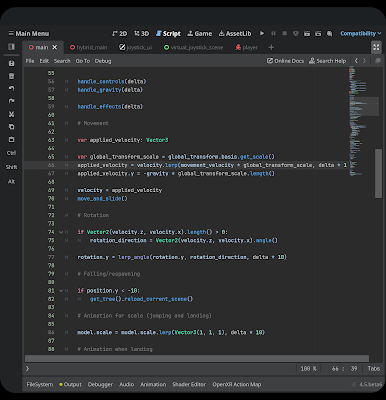386x400 pixels.
Task: Place cursor on move_and_slide() line 70
Action: click(x=102, y=199)
